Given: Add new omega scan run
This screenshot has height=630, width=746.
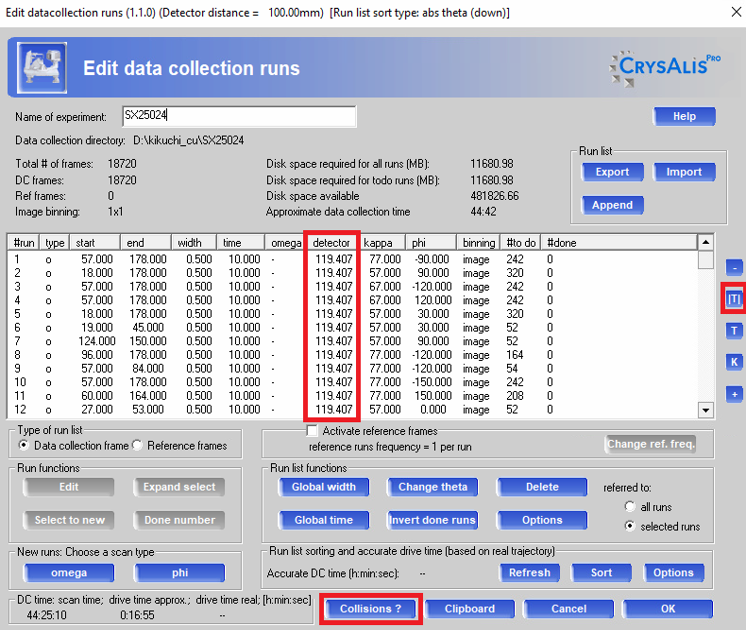Looking at the screenshot, I should 69,572.
